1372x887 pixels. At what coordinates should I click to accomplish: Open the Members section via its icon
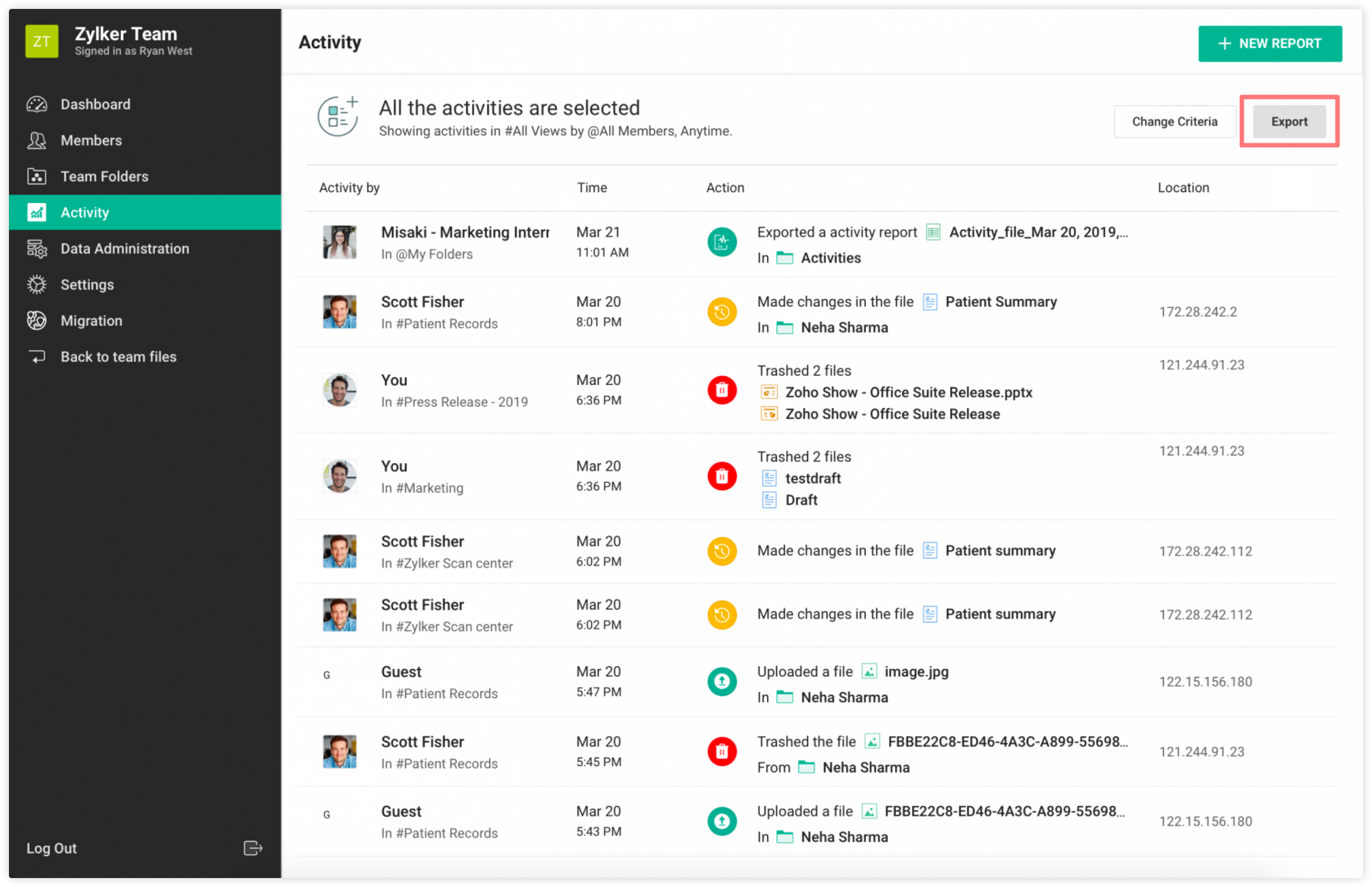coord(37,140)
